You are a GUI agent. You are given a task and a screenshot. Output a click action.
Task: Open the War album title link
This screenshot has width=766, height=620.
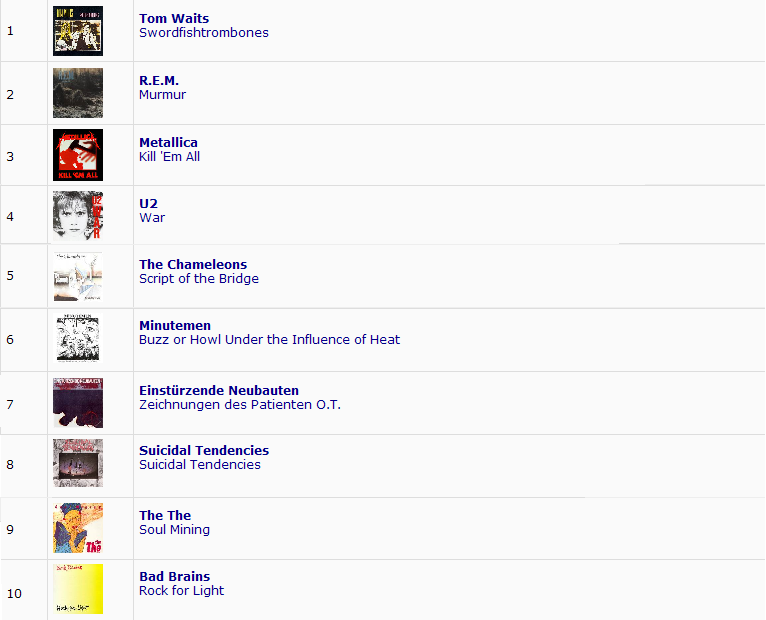tap(152, 218)
